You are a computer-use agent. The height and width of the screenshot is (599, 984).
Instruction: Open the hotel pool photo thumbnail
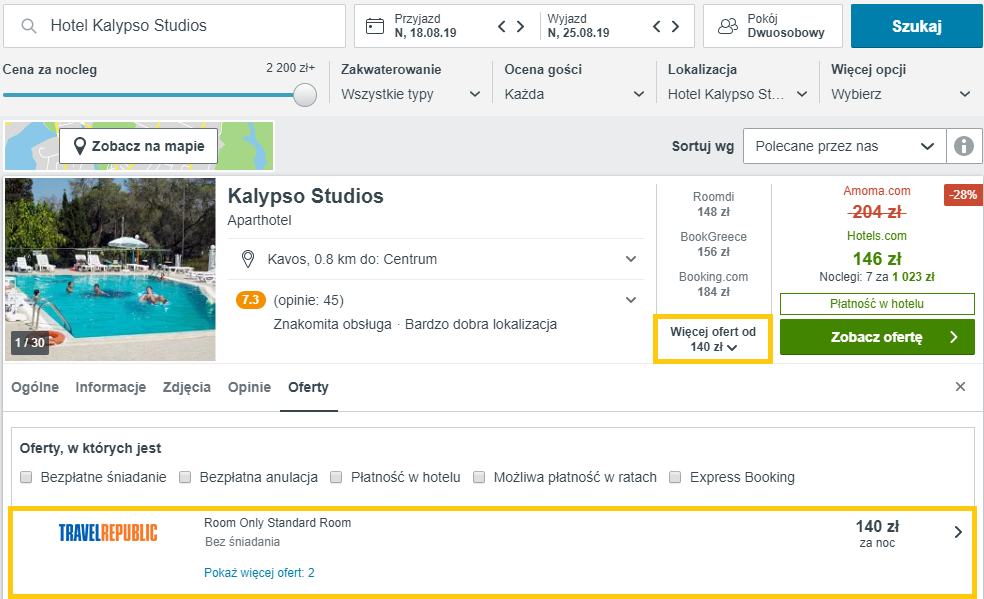tap(110, 270)
